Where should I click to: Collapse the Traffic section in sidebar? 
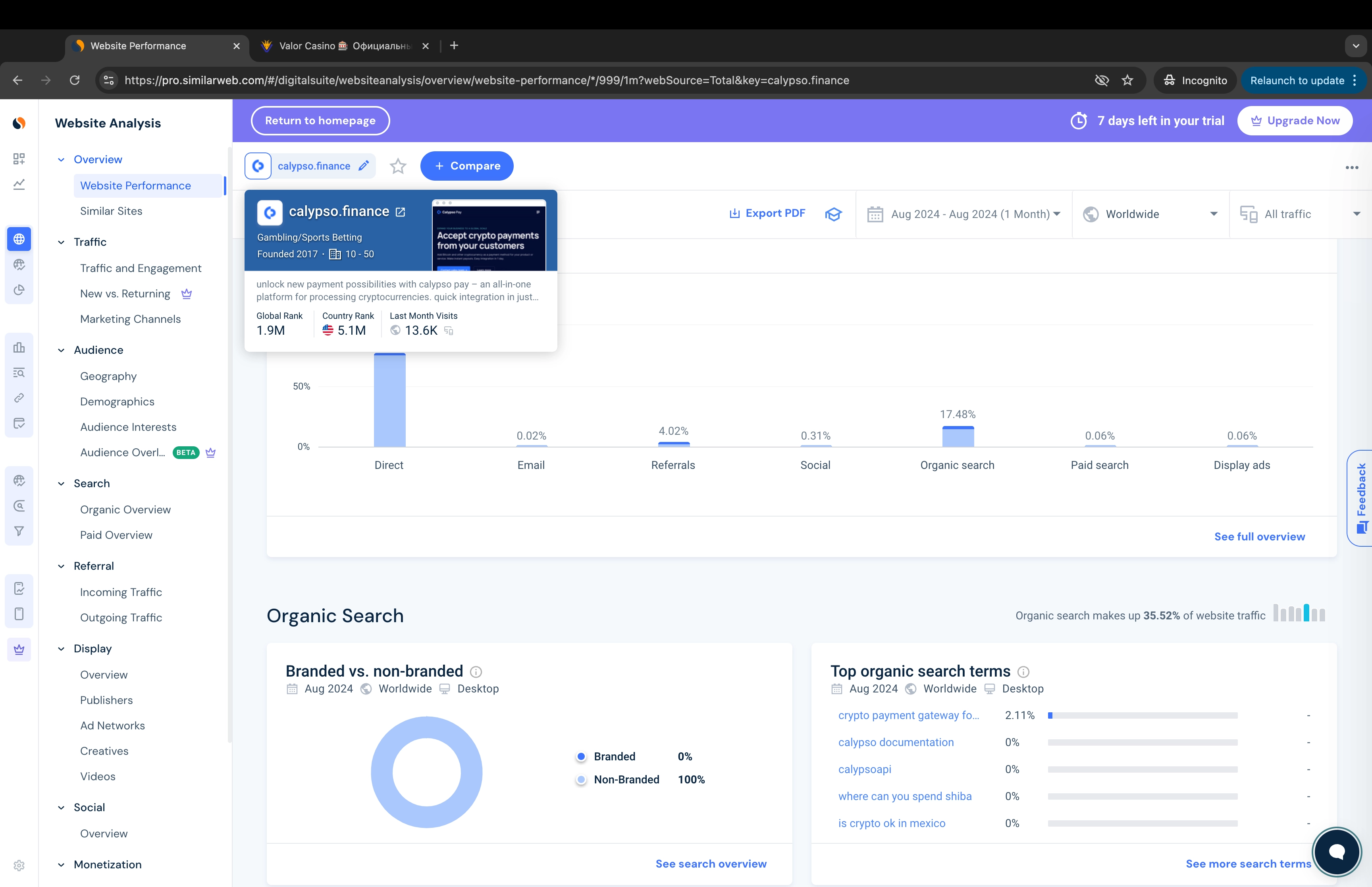coord(62,242)
